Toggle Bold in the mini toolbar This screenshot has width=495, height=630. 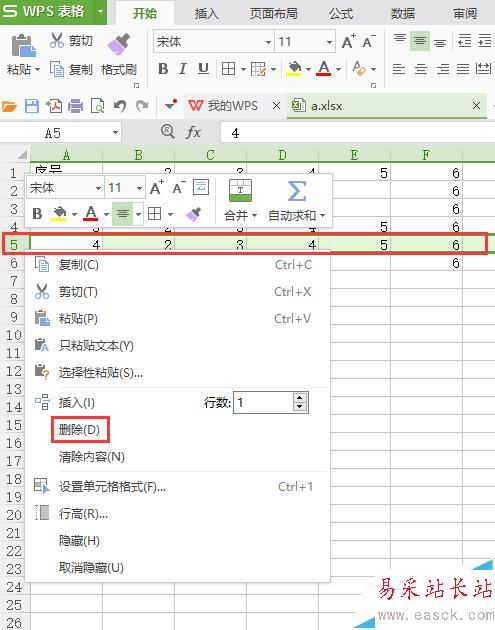[37, 214]
